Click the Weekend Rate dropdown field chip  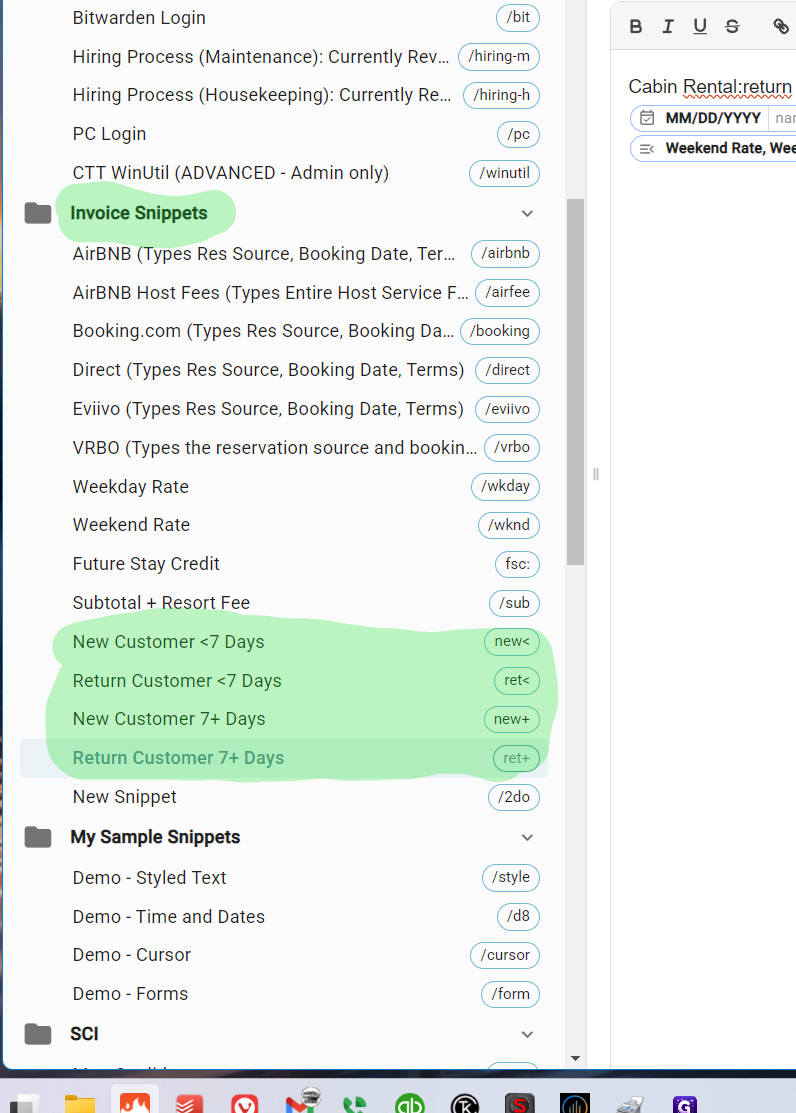coord(713,148)
